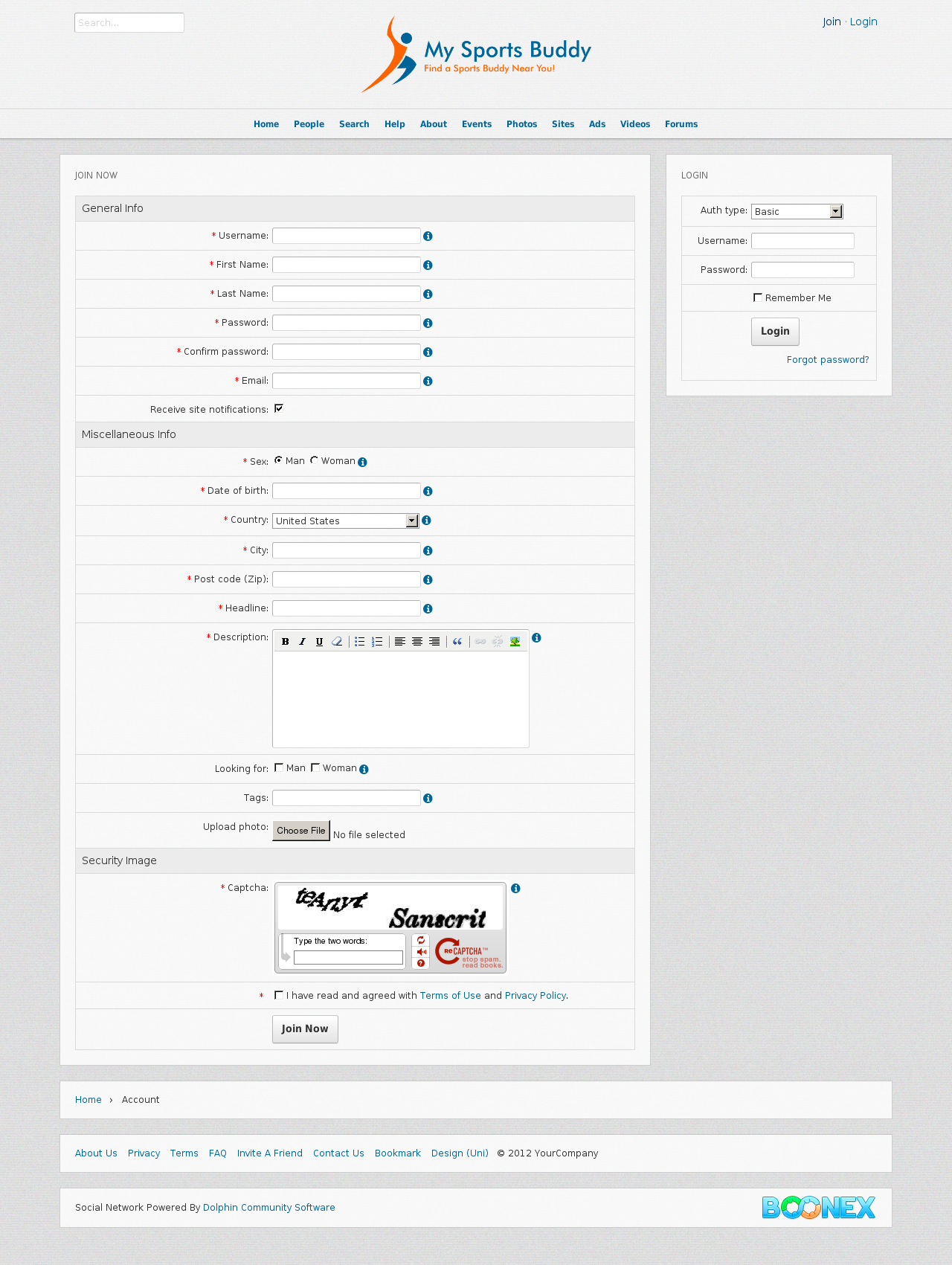
Task: Select Man for Sex
Action: pos(278,460)
